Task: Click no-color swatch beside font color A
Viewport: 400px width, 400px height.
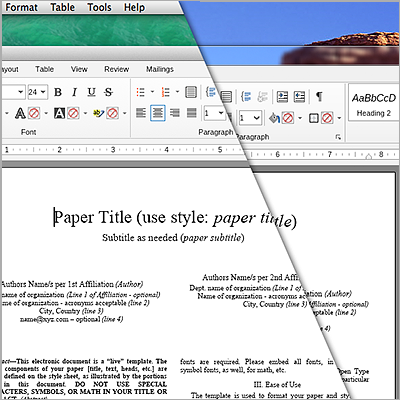Action: click(x=34, y=113)
